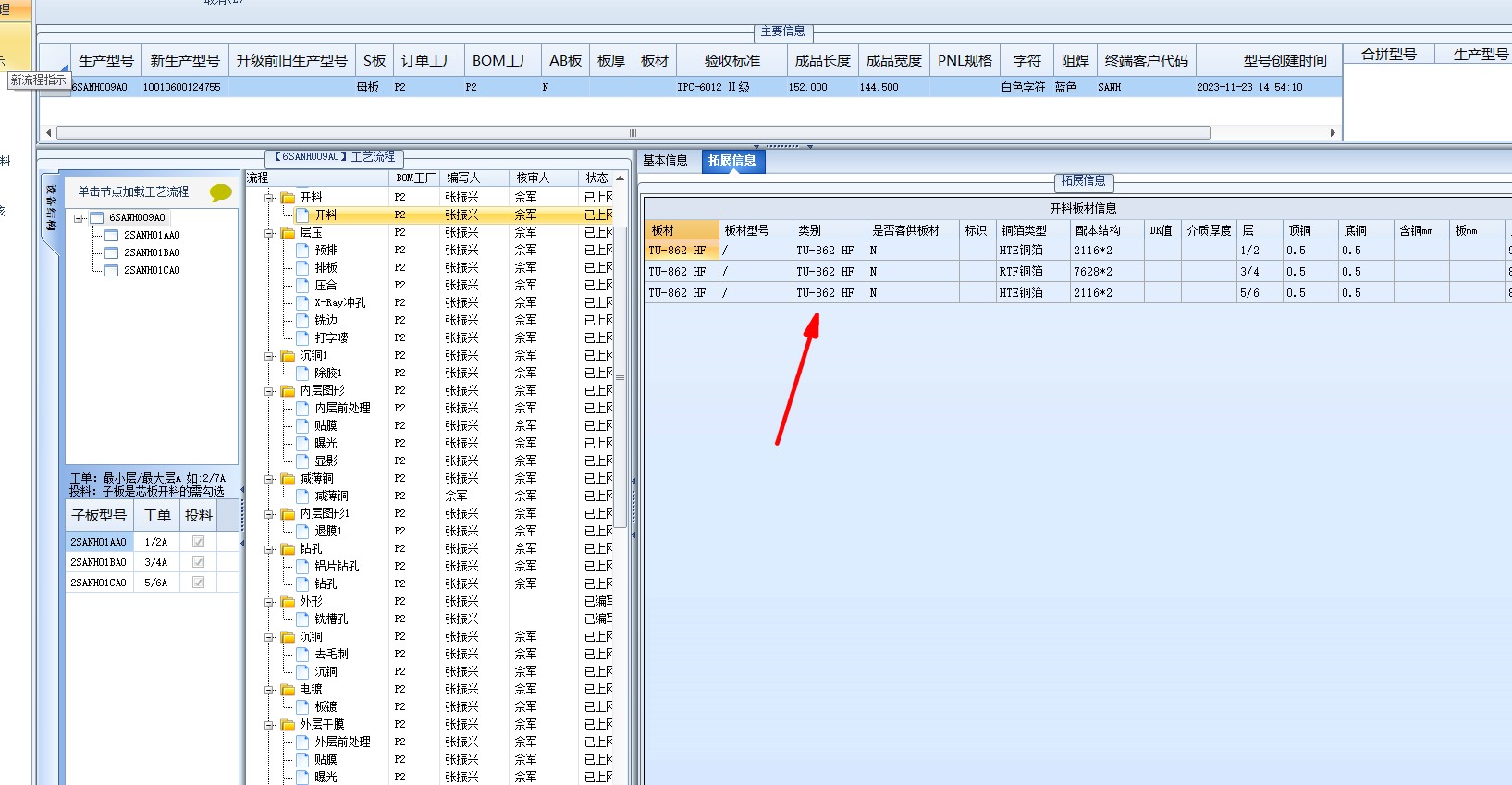
Task: Toggle 投料 checkbox for 2SANH01BA0 row
Action: click(198, 562)
